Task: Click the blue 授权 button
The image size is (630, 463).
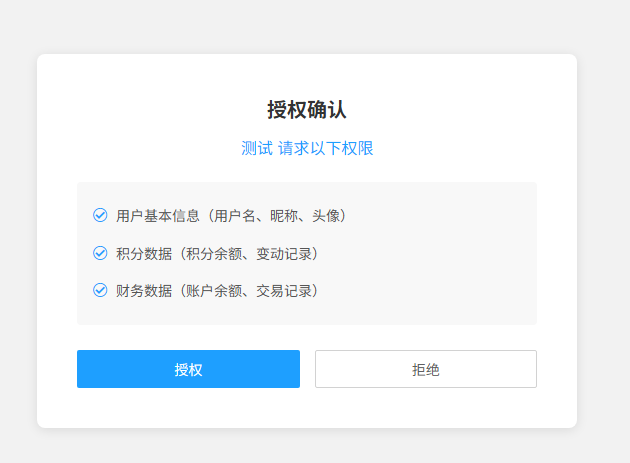Action: (x=188, y=369)
